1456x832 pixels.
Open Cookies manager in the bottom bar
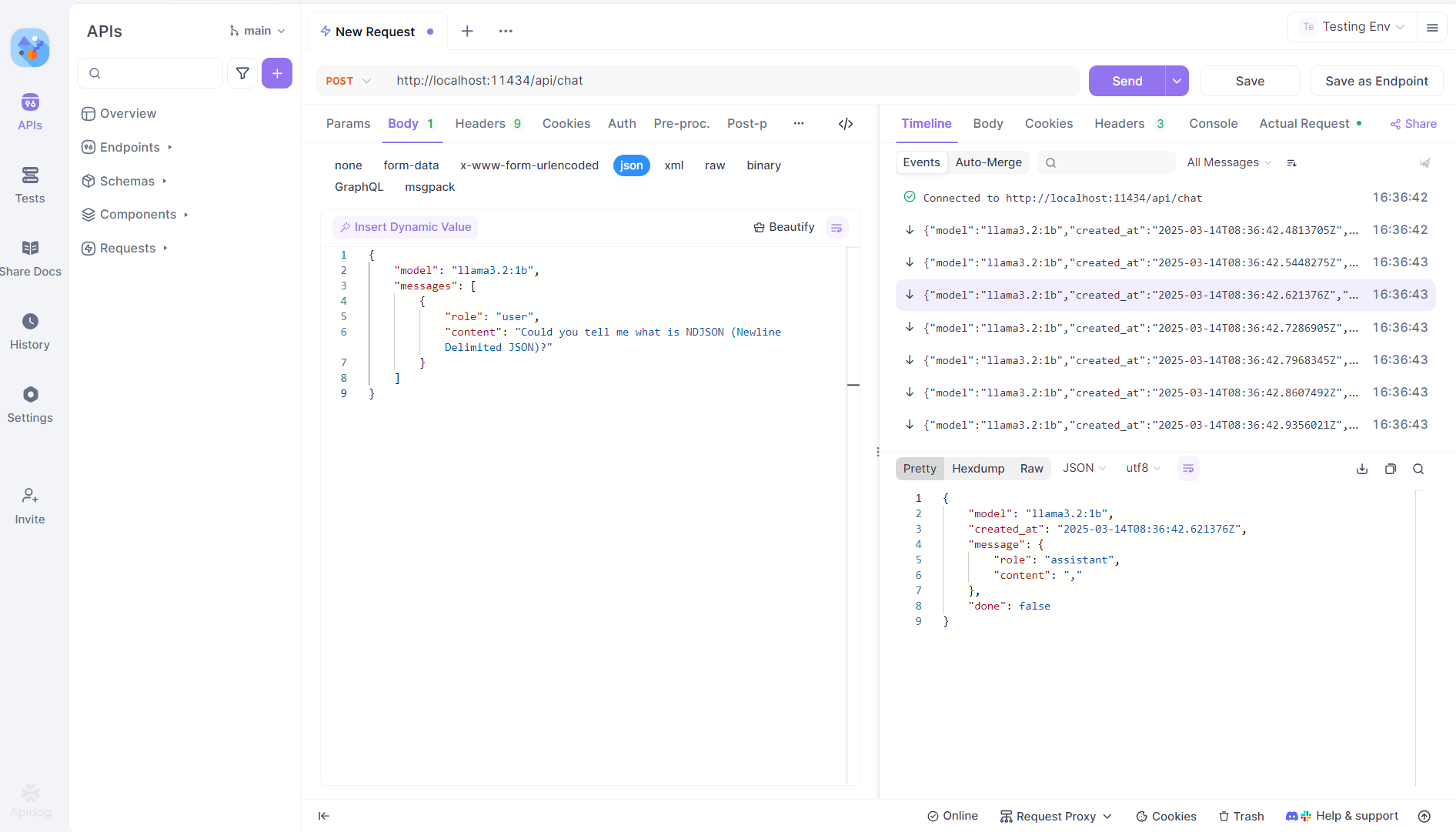click(1166, 817)
